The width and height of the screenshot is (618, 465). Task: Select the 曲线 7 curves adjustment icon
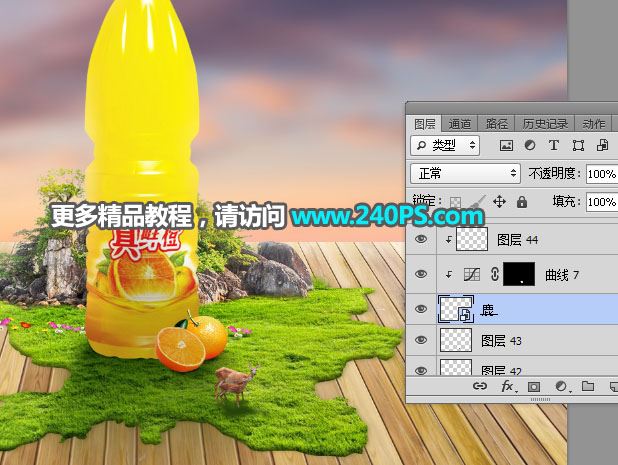coord(472,274)
